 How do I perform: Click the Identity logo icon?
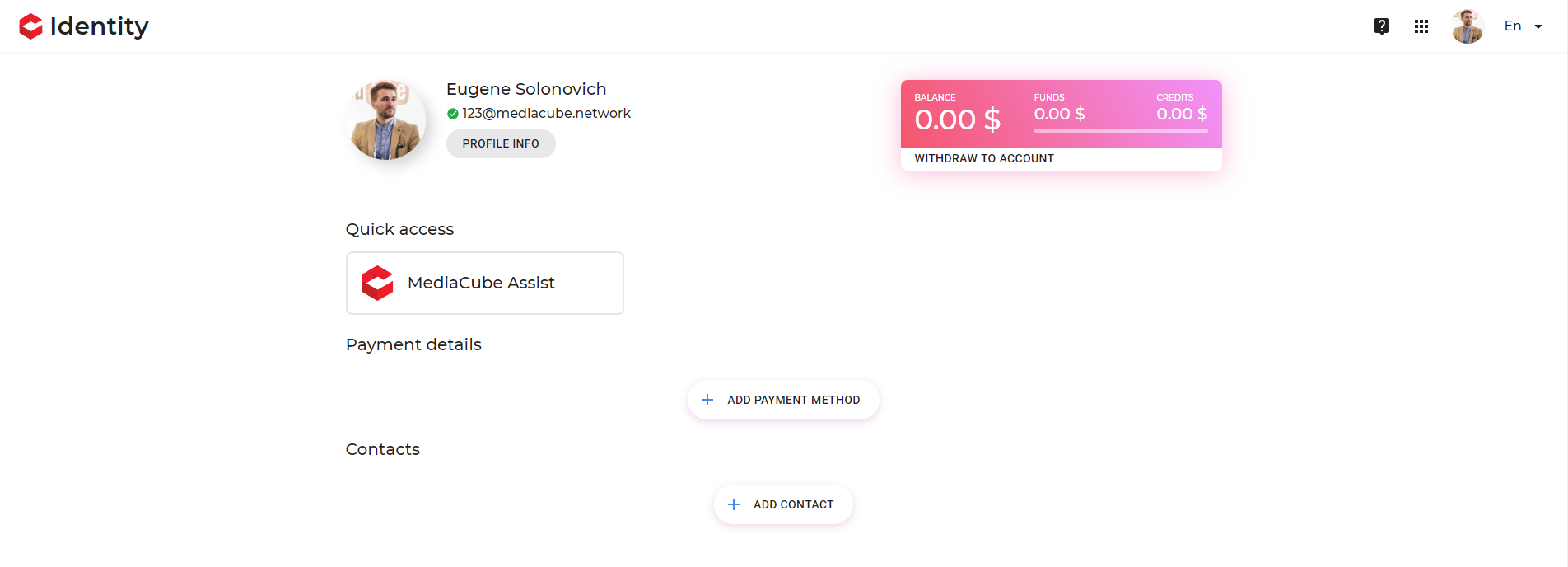30,26
